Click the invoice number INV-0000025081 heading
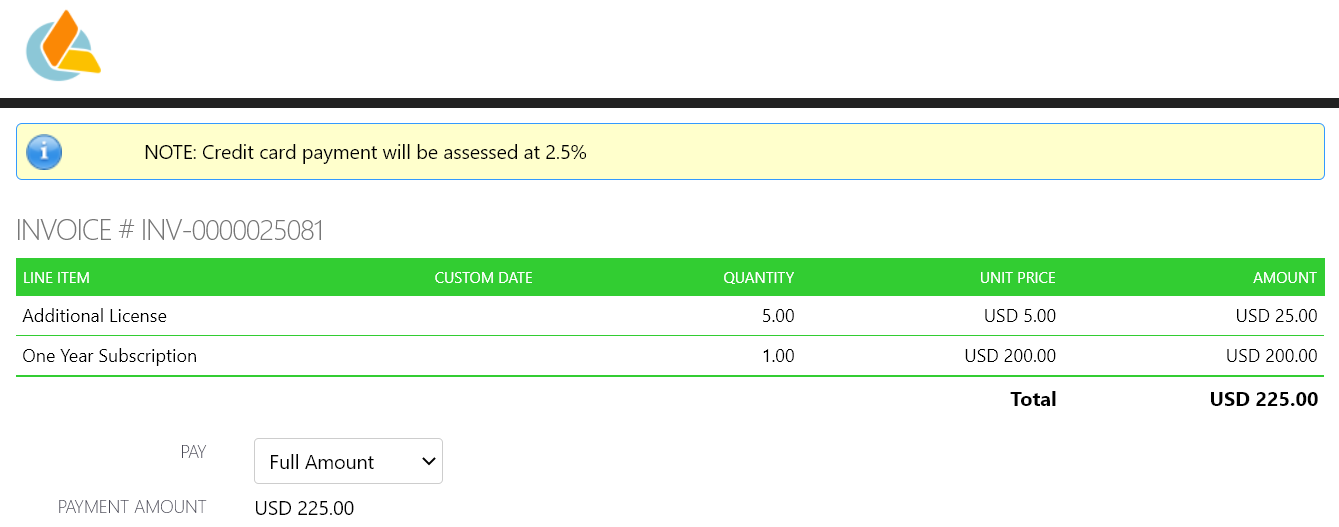 tap(170, 230)
